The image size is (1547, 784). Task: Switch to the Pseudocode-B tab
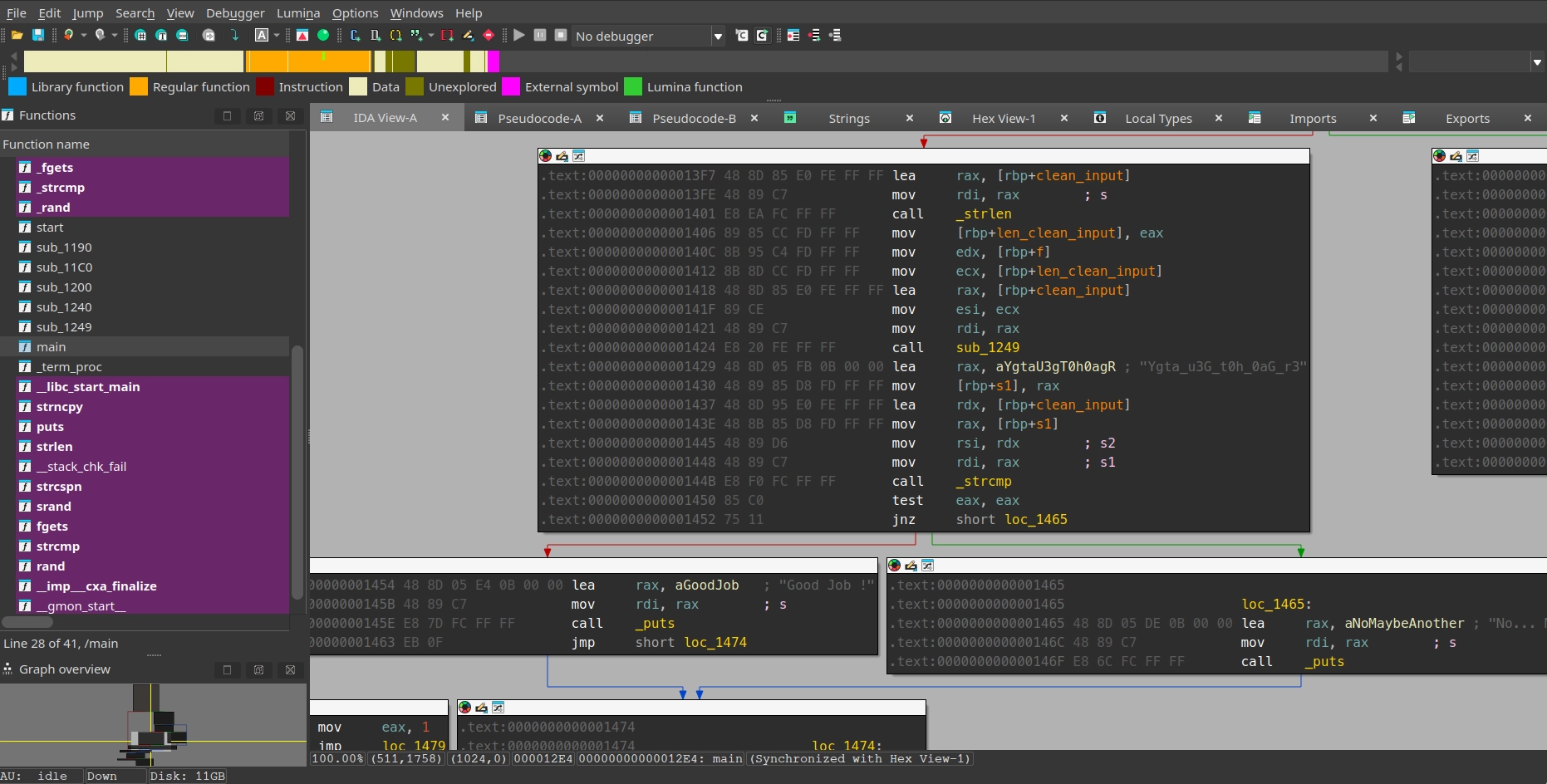(x=694, y=118)
